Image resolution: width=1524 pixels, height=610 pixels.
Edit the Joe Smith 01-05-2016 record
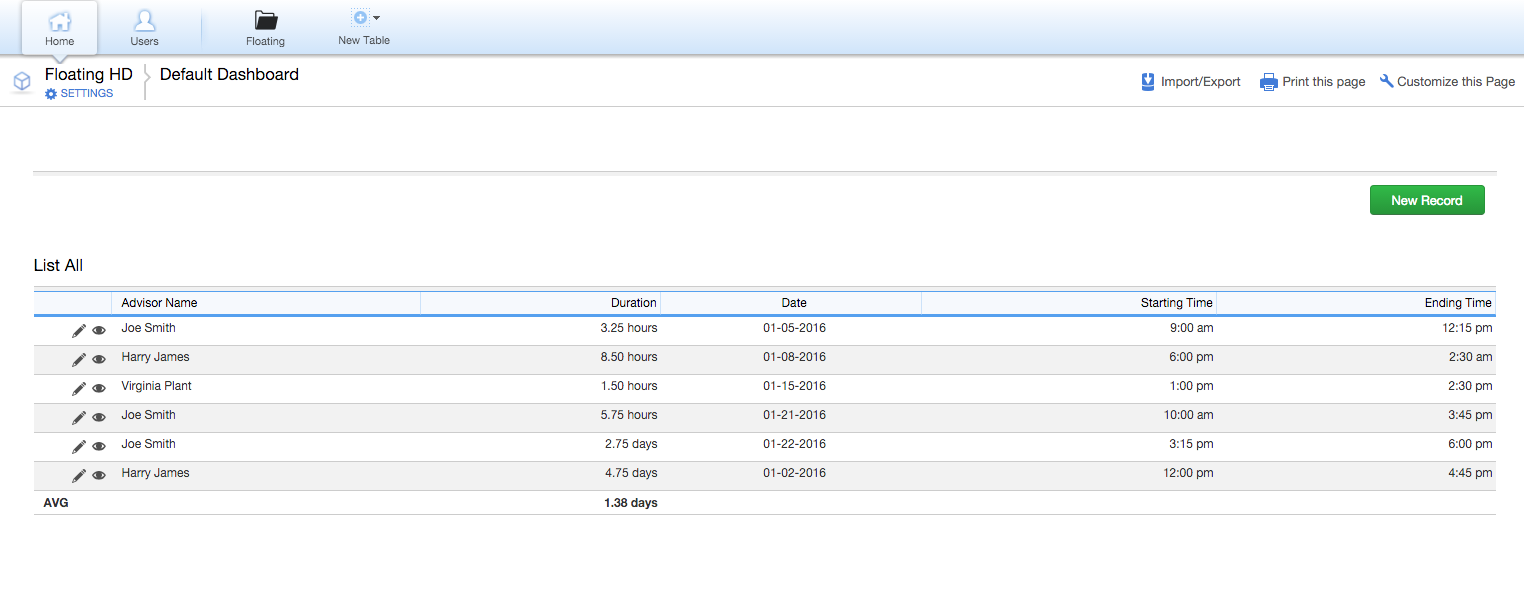(79, 331)
